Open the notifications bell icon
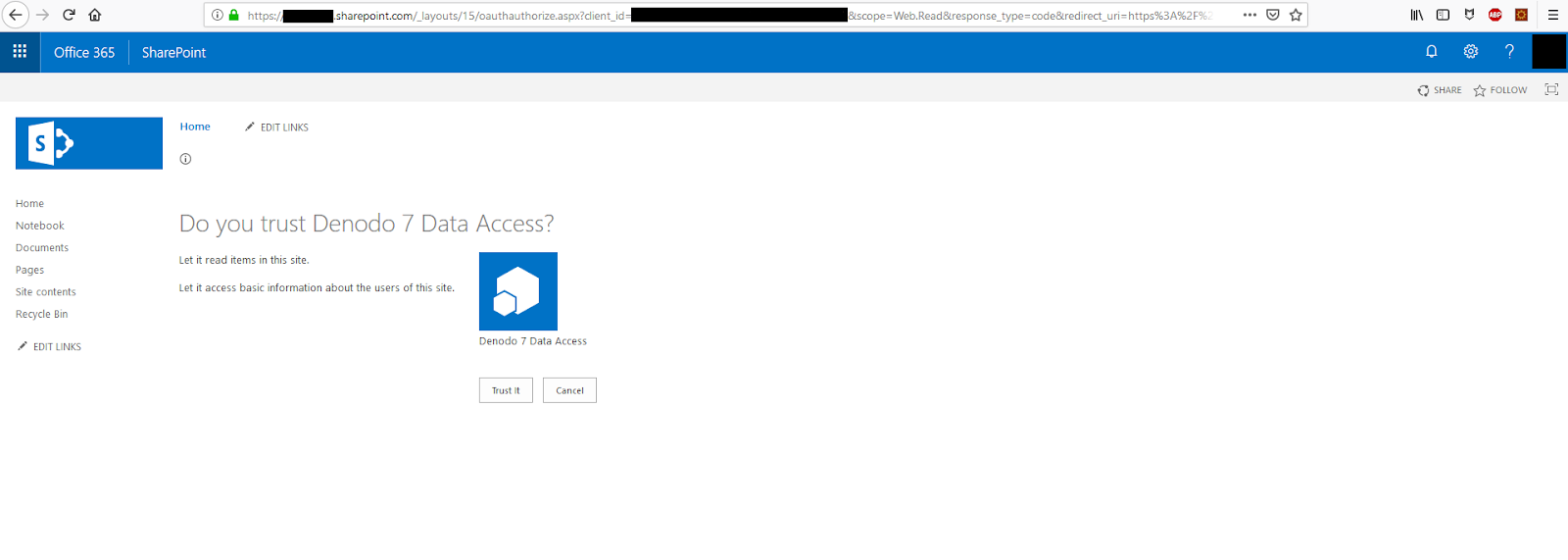1568x560 pixels. tap(1432, 52)
